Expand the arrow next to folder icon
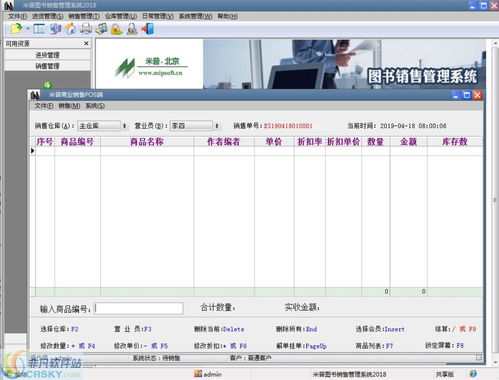Screen dimensions: 499x380 click(x=28, y=29)
